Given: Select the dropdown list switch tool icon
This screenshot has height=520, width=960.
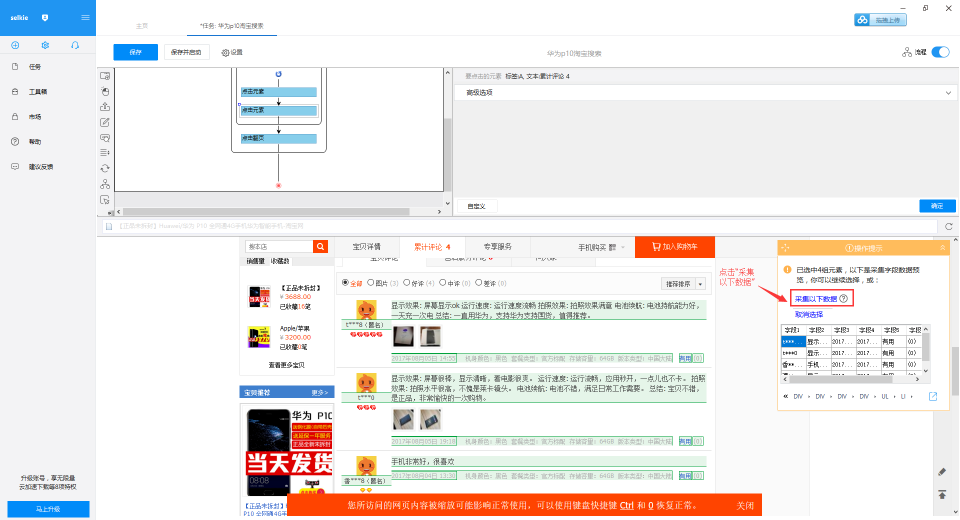Looking at the screenshot, I should tap(105, 153).
